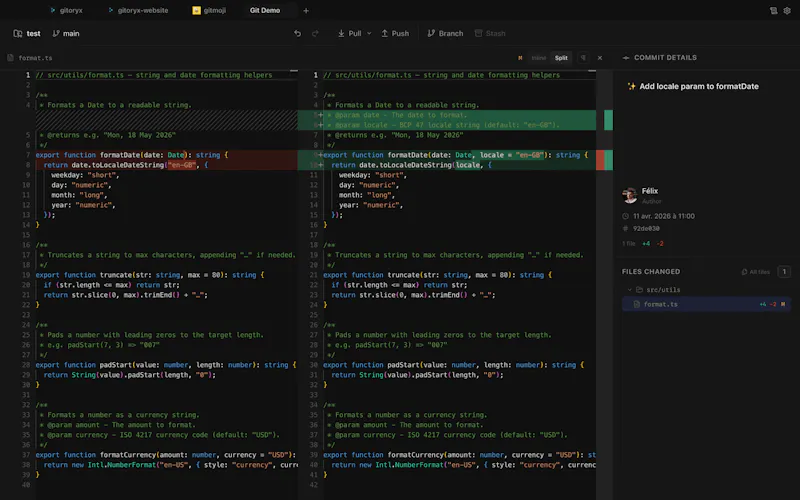Click the Pull download arrow icon
800x500 pixels.
pos(341,34)
